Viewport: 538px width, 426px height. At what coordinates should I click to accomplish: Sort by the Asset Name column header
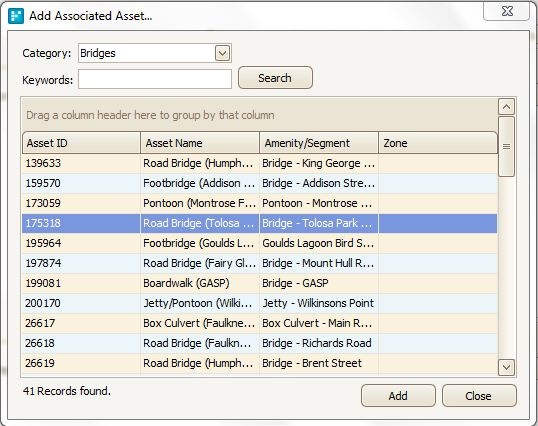(200, 143)
